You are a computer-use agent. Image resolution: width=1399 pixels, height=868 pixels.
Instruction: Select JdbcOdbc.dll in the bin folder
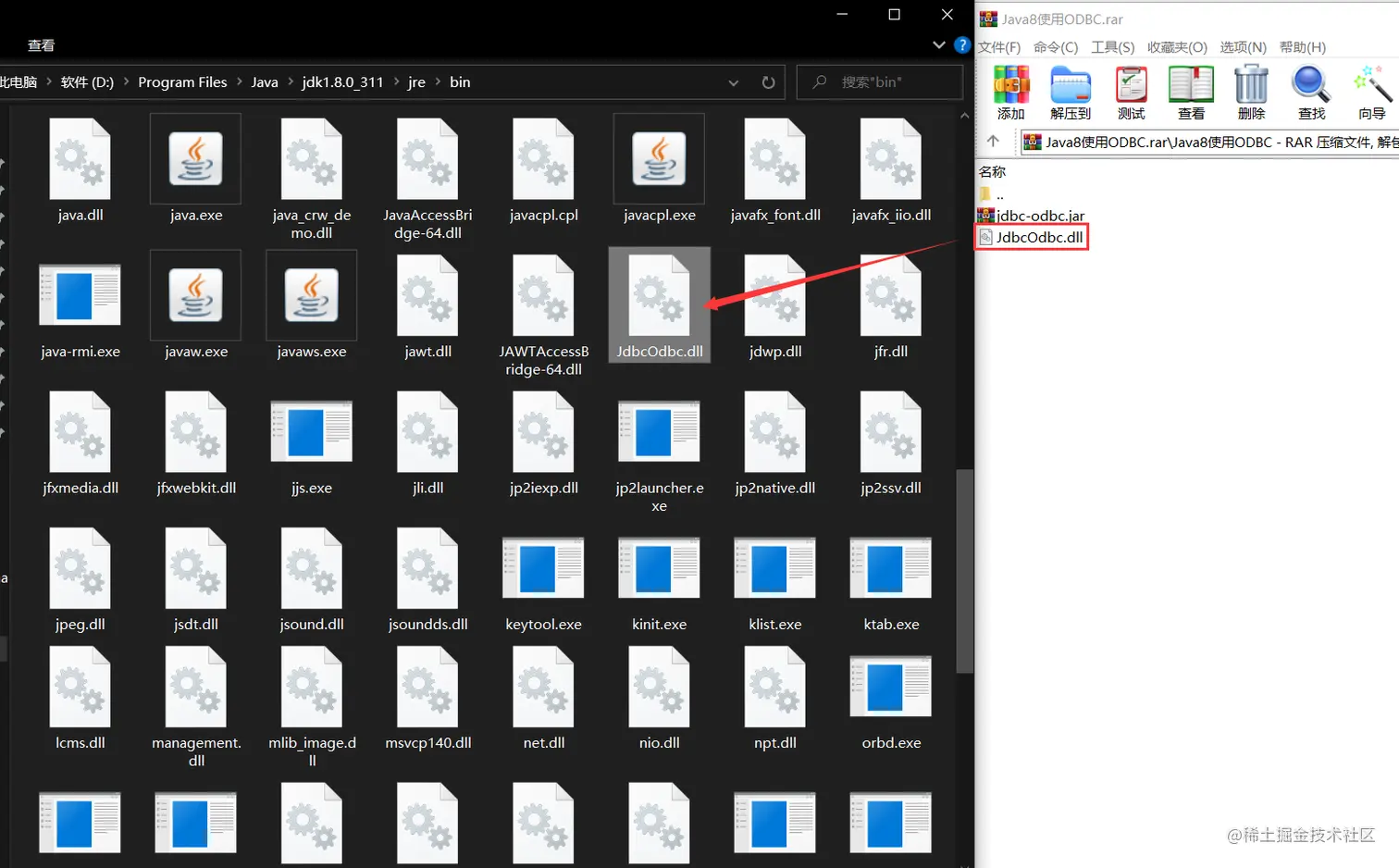659,305
